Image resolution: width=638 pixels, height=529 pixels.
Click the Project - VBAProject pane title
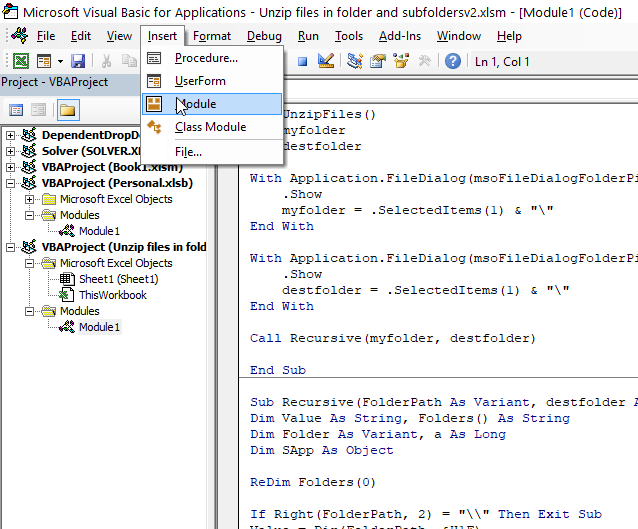[x=55, y=82]
